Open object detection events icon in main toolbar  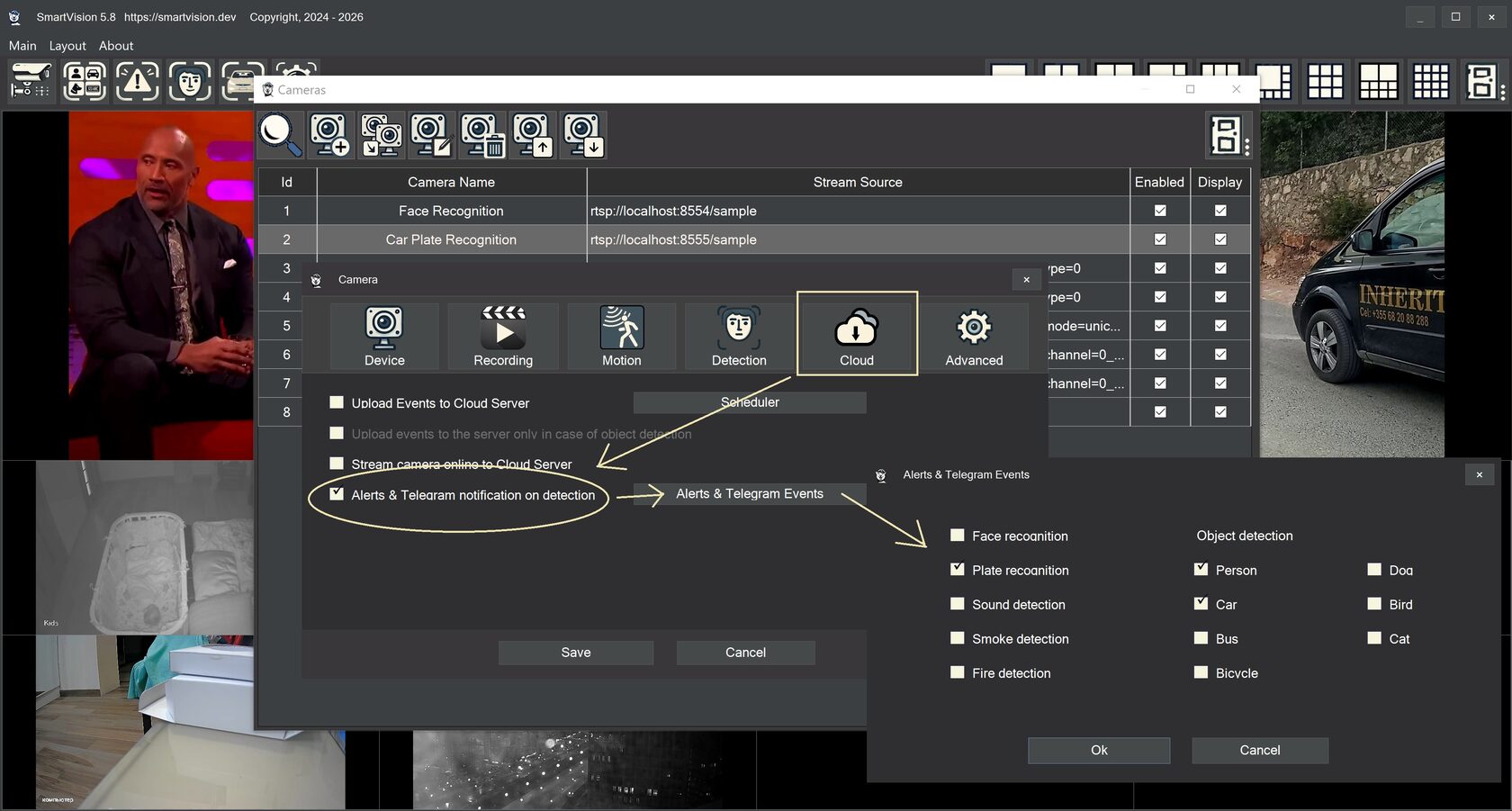pyautogui.click(x=85, y=81)
